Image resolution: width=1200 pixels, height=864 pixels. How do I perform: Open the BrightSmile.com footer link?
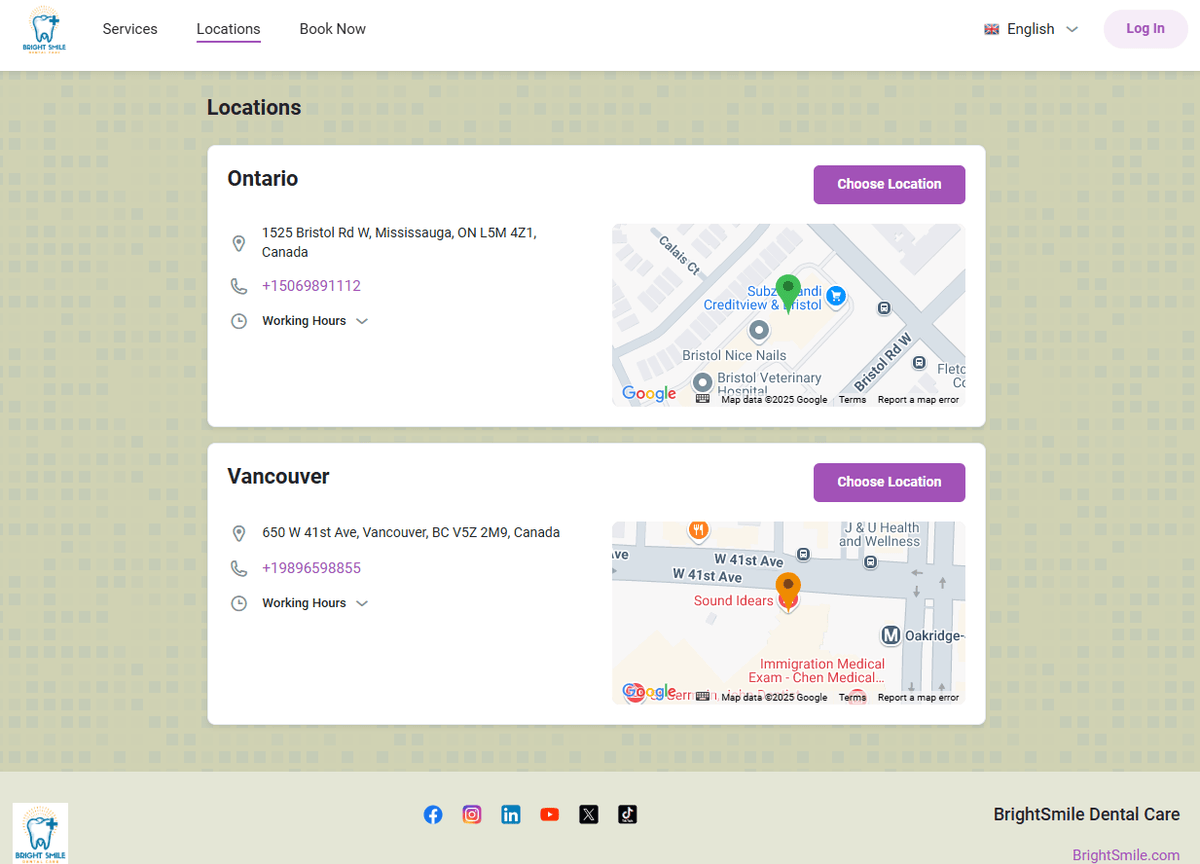[x=1126, y=855]
